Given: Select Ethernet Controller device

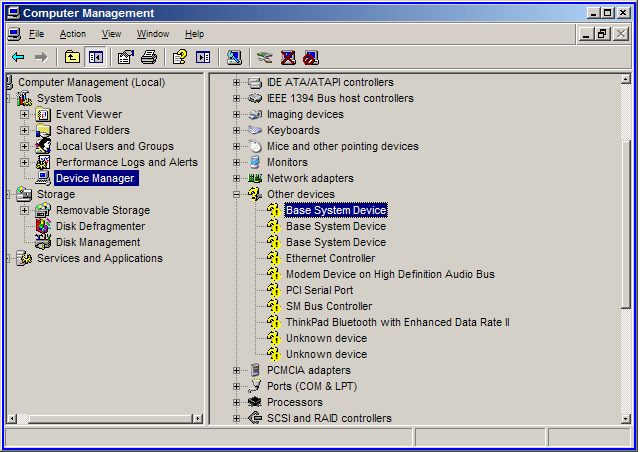Looking at the screenshot, I should [330, 258].
